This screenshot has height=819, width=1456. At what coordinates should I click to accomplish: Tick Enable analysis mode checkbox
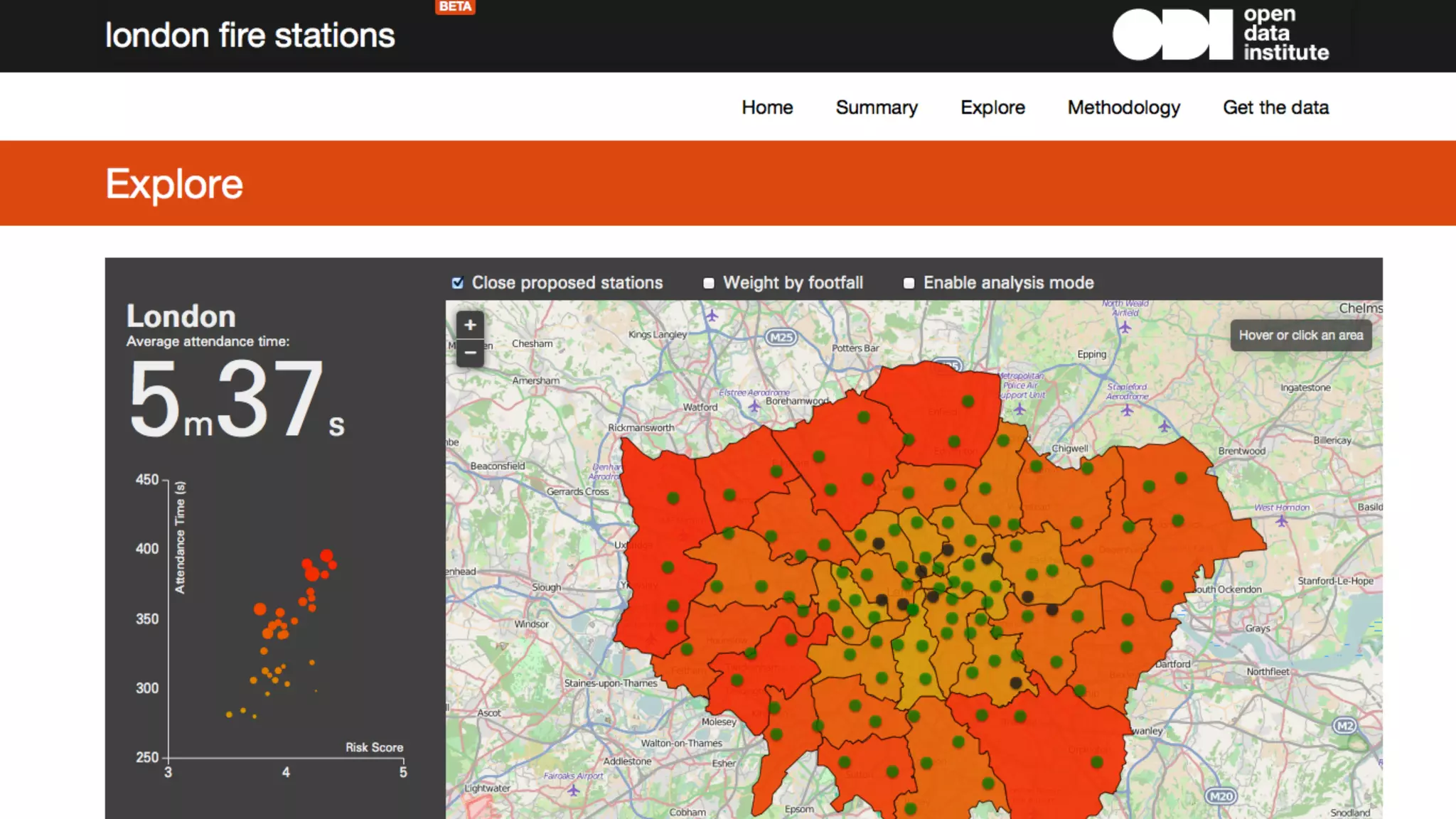pyautogui.click(x=909, y=283)
